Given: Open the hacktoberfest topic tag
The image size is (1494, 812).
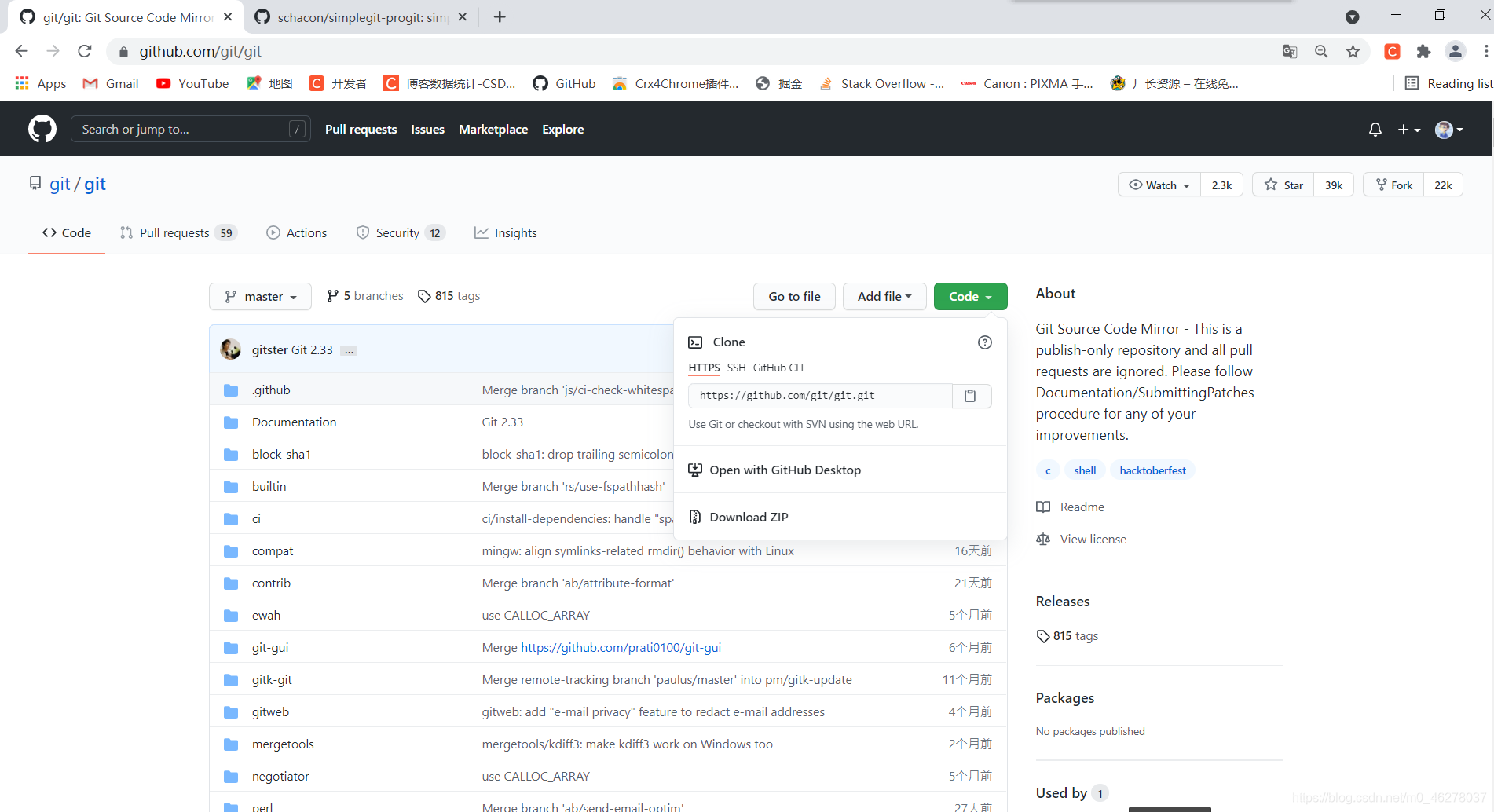Looking at the screenshot, I should click(1152, 470).
